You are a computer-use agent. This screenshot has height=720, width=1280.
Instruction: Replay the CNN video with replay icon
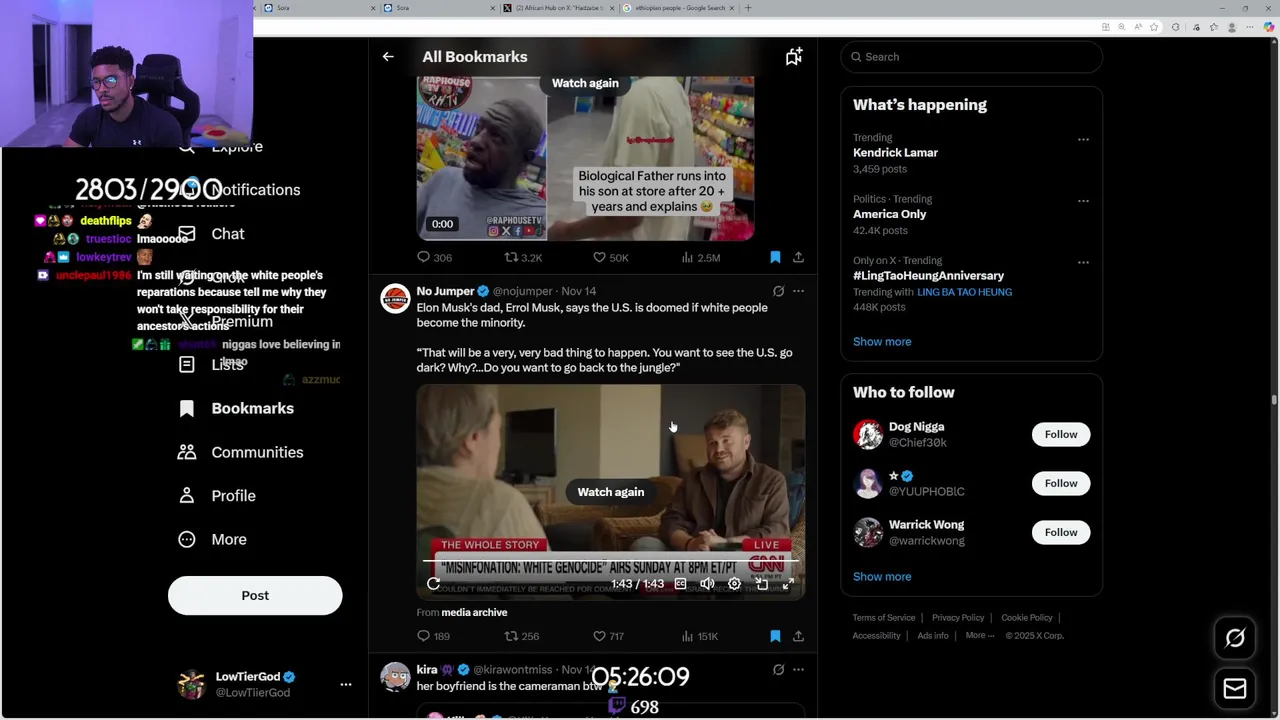click(x=433, y=584)
